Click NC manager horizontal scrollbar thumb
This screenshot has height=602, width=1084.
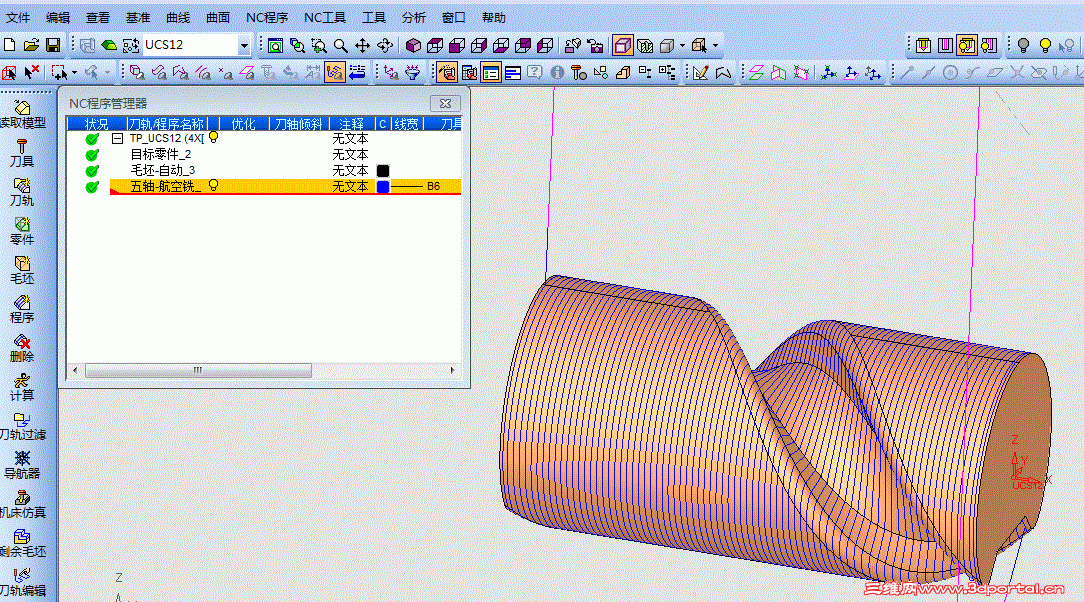click(198, 370)
